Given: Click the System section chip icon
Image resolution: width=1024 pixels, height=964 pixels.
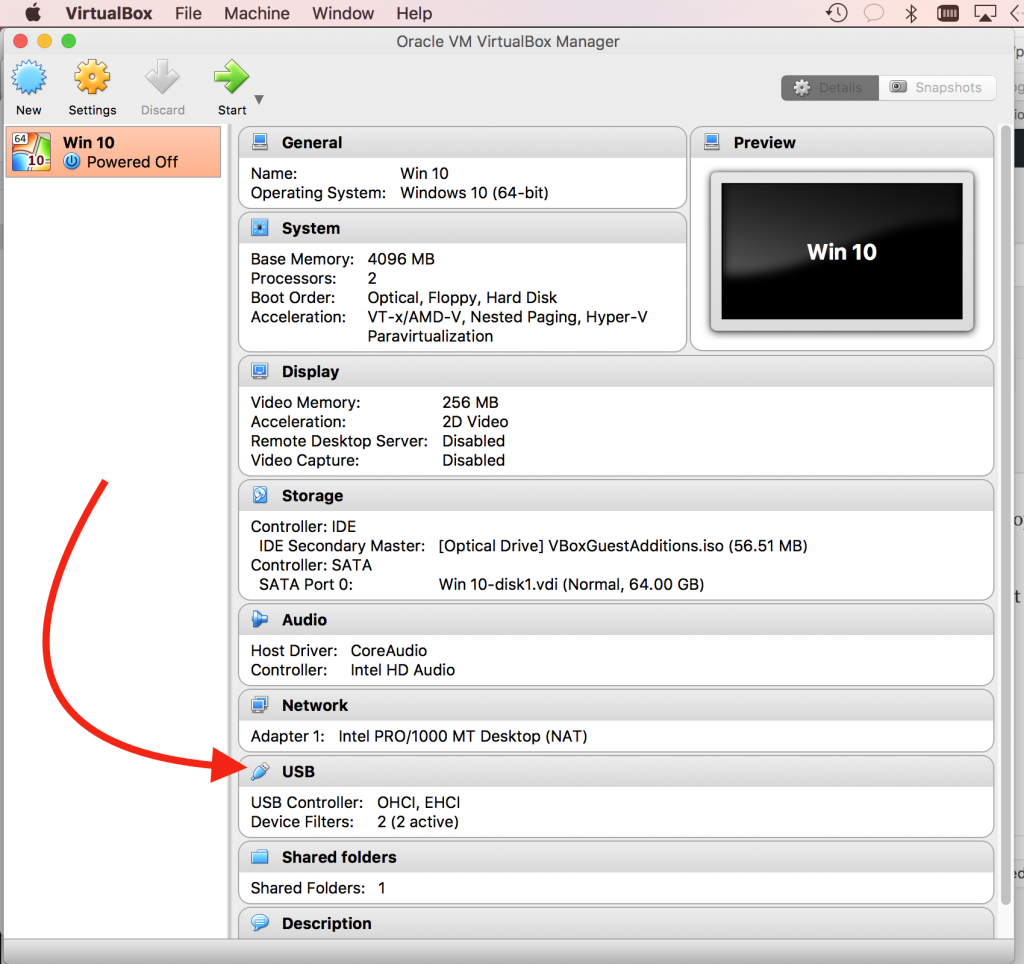Looking at the screenshot, I should click(x=260, y=227).
